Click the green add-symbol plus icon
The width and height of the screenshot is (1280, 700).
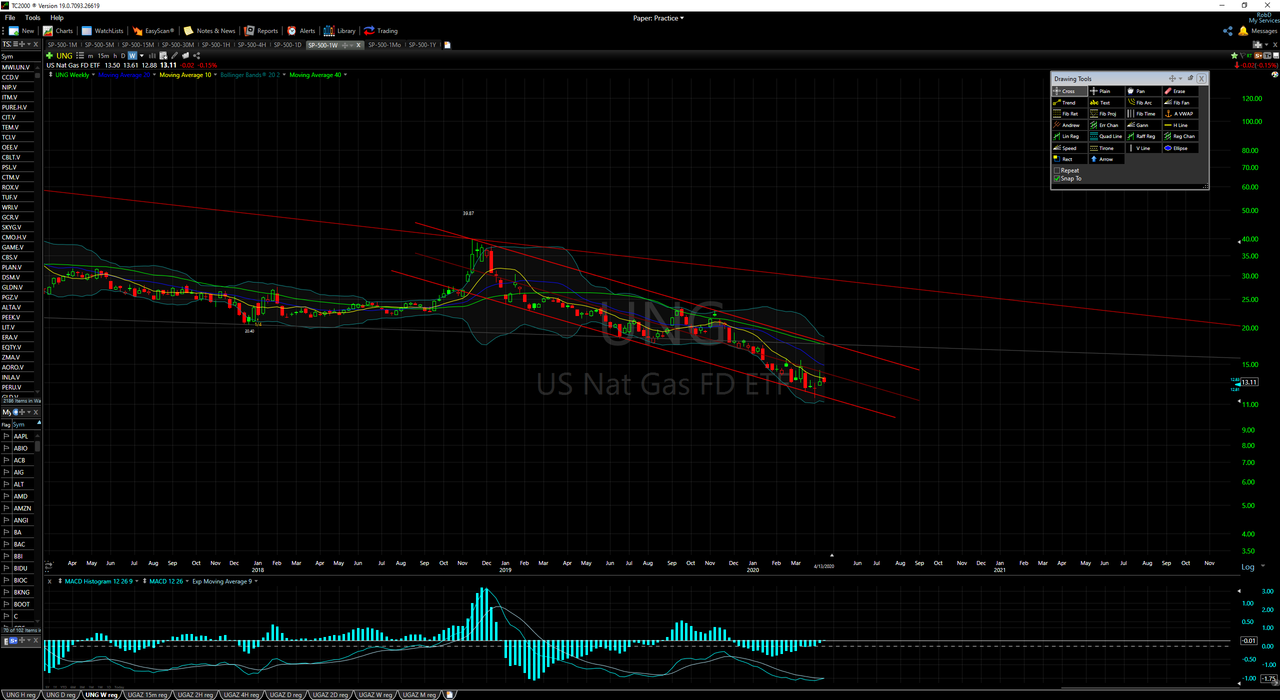(52, 56)
